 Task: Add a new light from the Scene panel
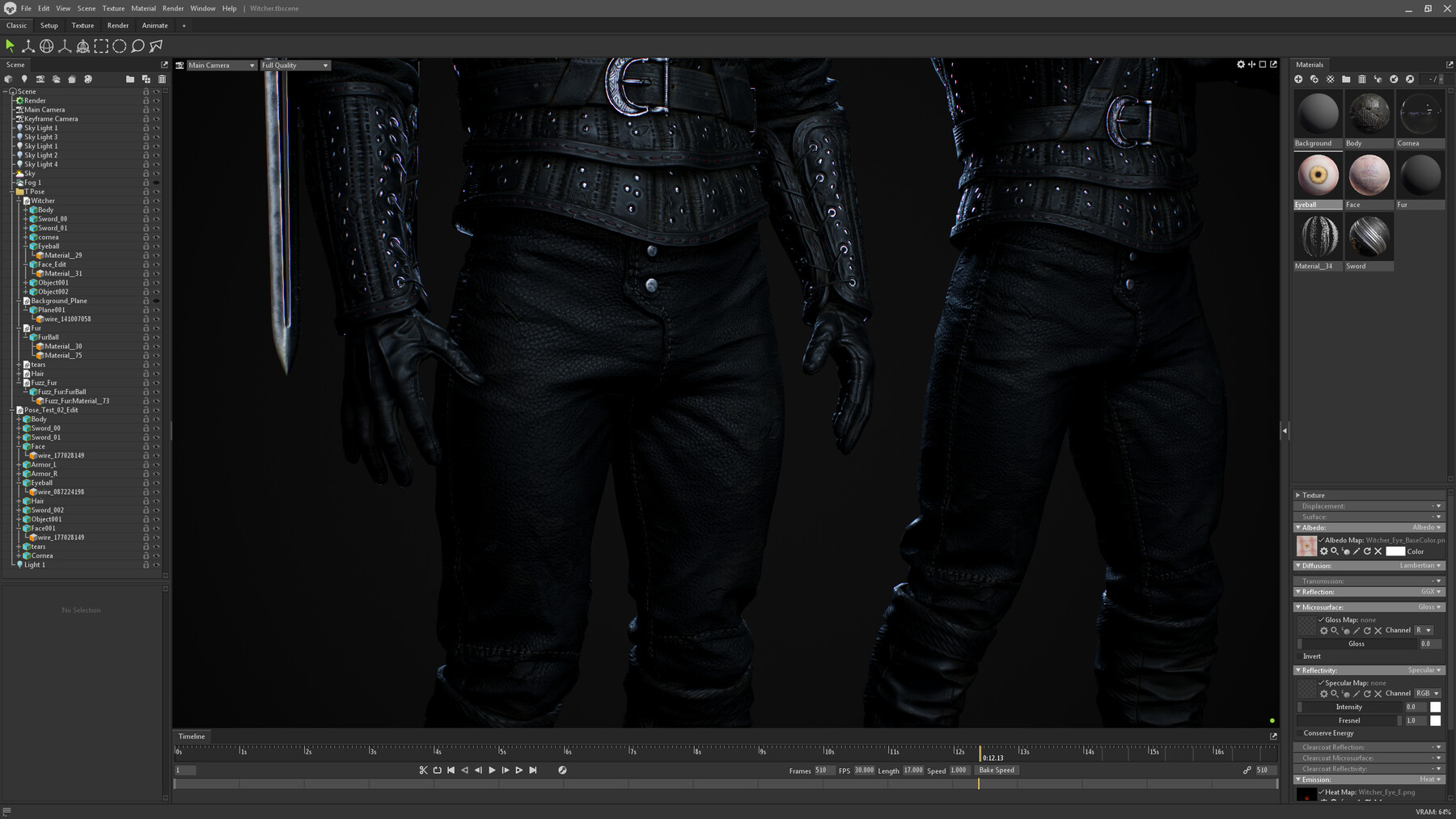point(24,79)
